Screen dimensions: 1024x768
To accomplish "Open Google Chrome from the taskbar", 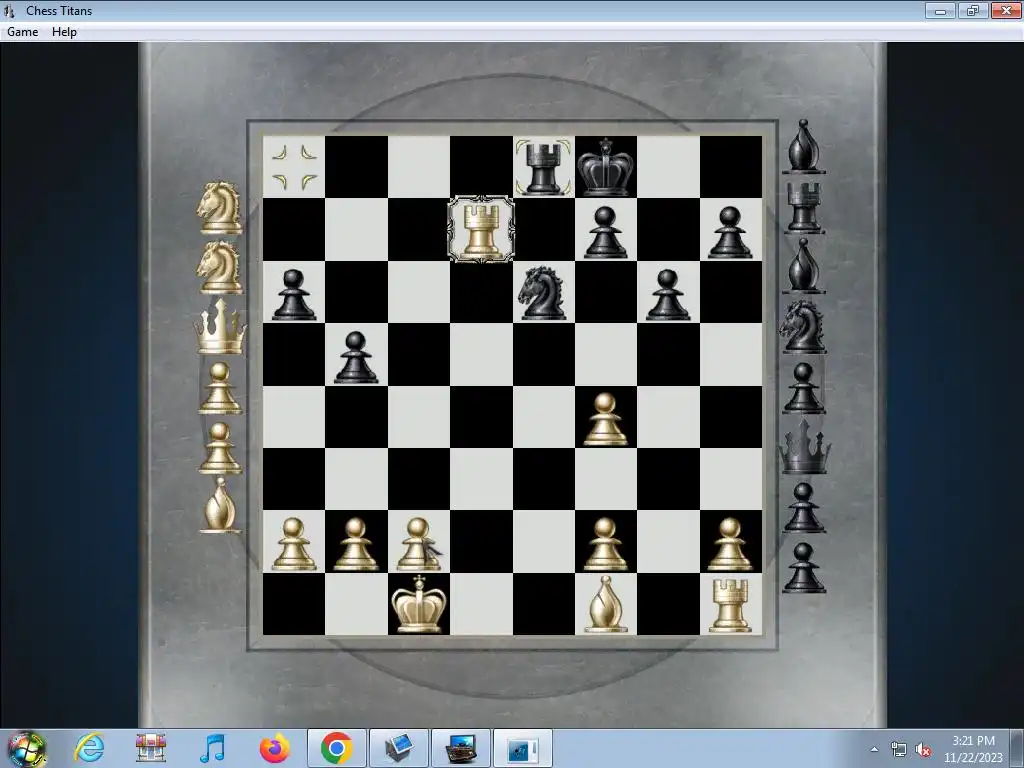I will (x=336, y=748).
